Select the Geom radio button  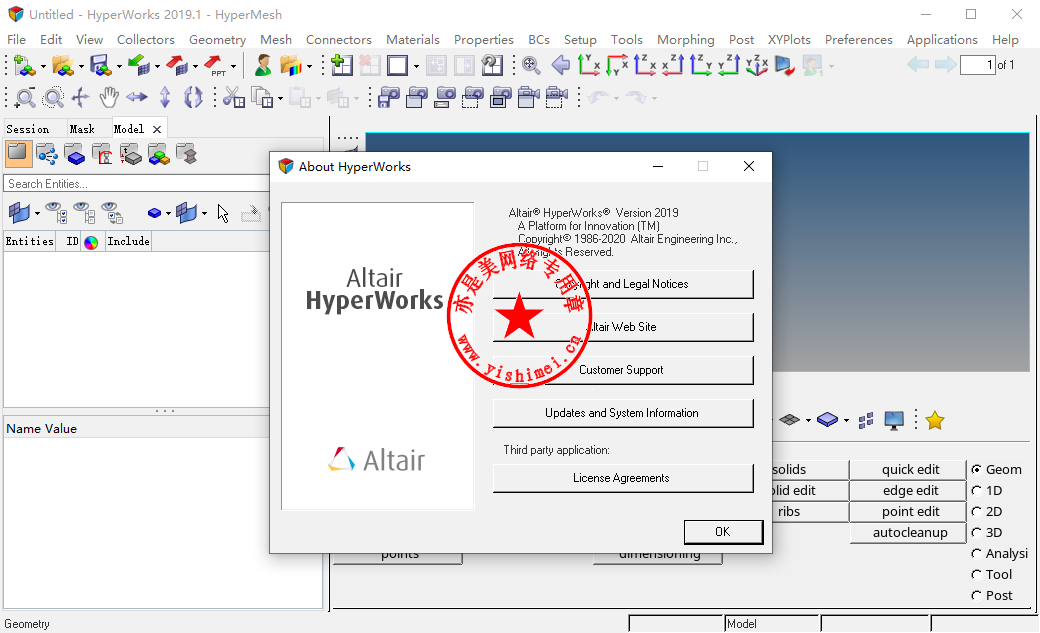pyautogui.click(x=976, y=470)
